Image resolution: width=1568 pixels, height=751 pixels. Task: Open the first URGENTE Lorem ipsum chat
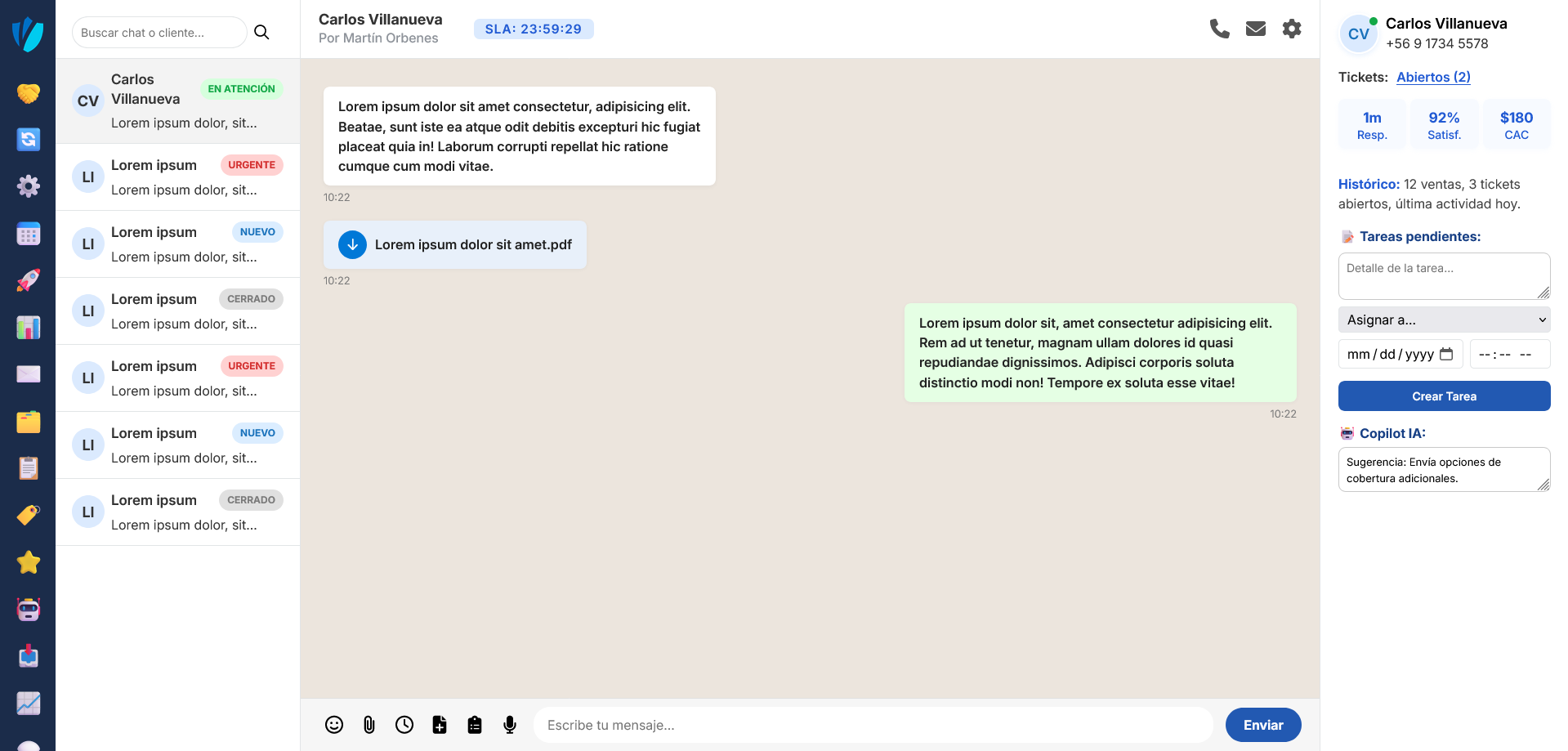177,177
